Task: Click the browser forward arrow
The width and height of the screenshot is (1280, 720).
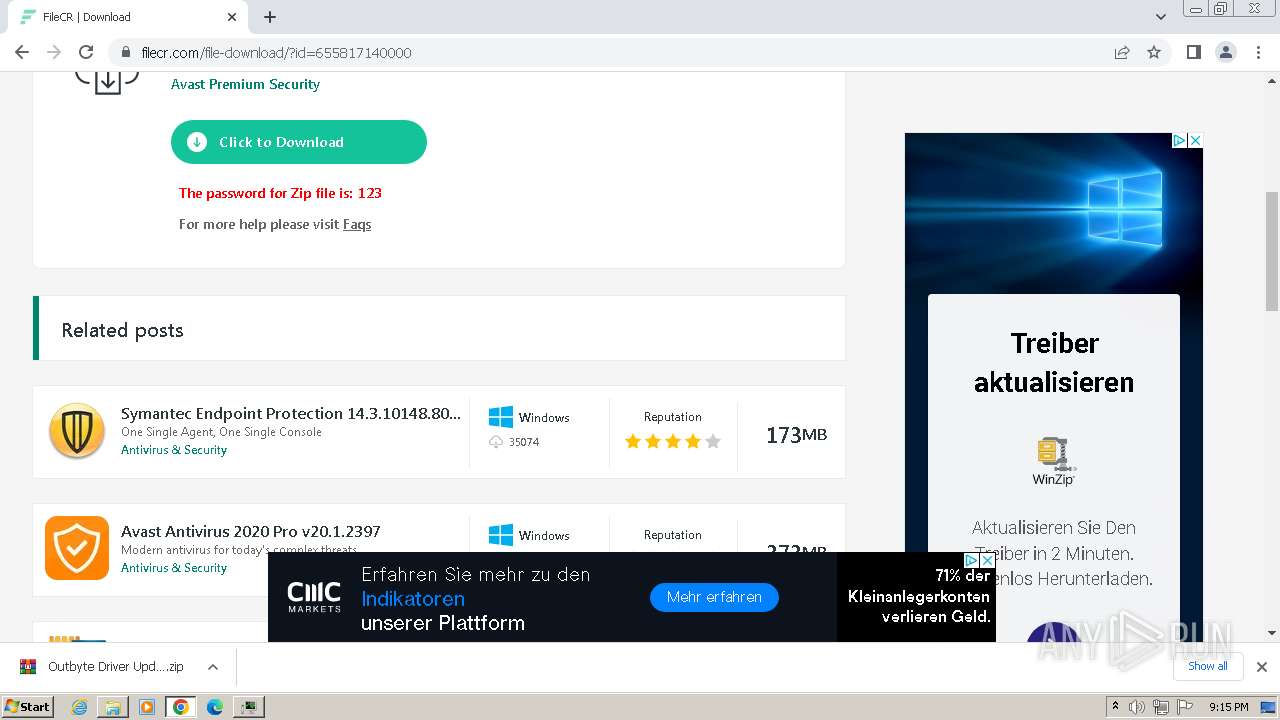Action: pos(54,53)
